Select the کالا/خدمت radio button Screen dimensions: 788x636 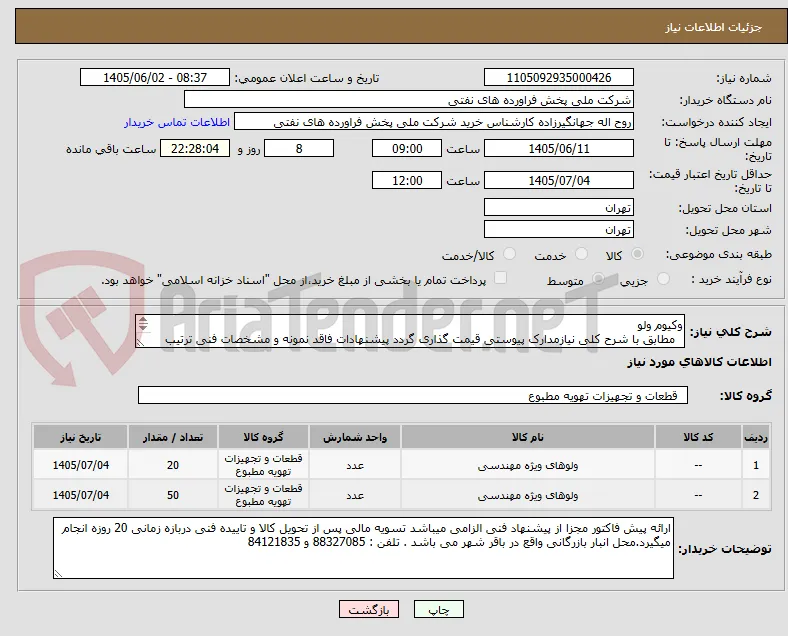coord(510,254)
